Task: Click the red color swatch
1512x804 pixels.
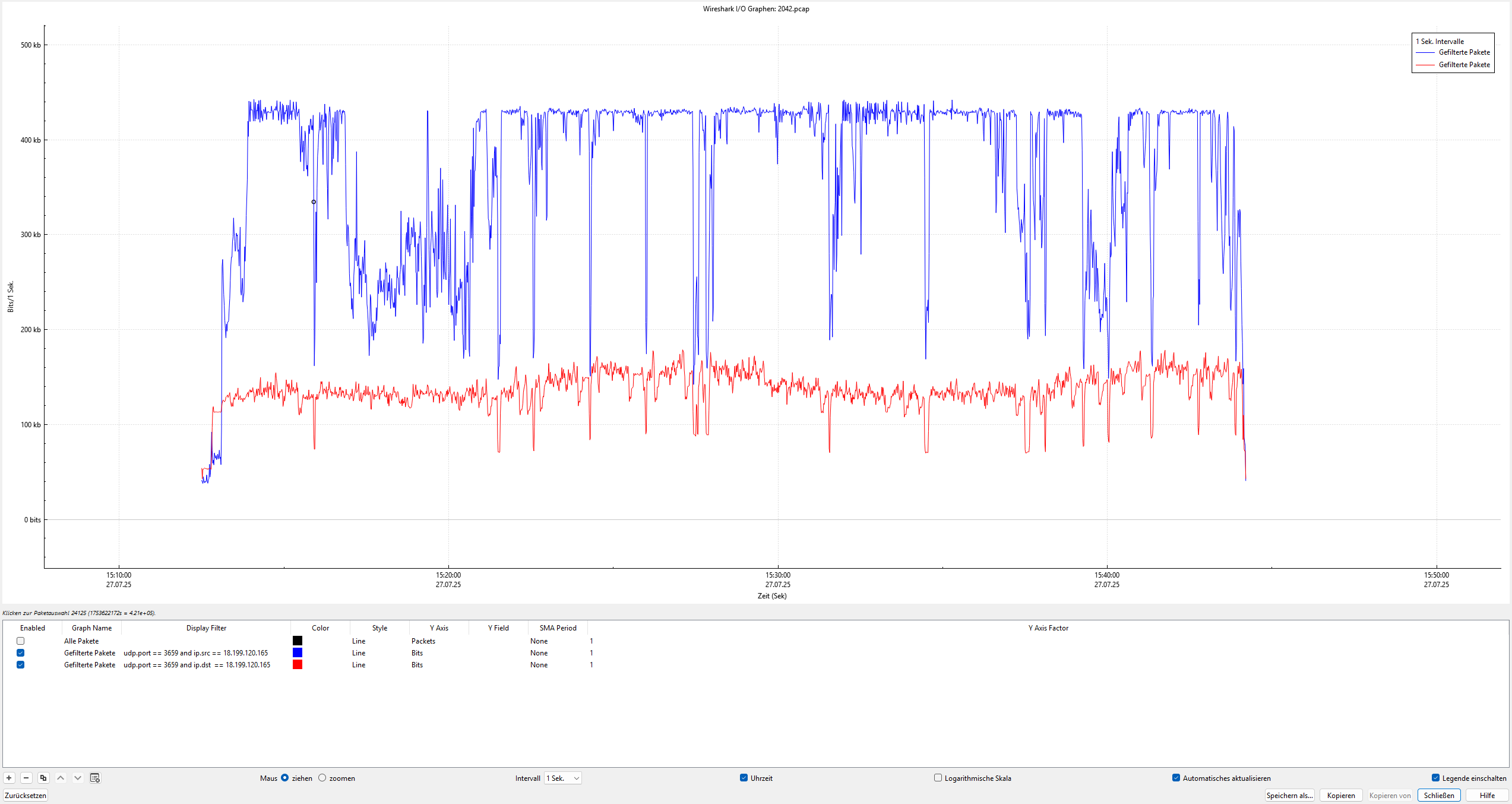Action: click(x=298, y=665)
